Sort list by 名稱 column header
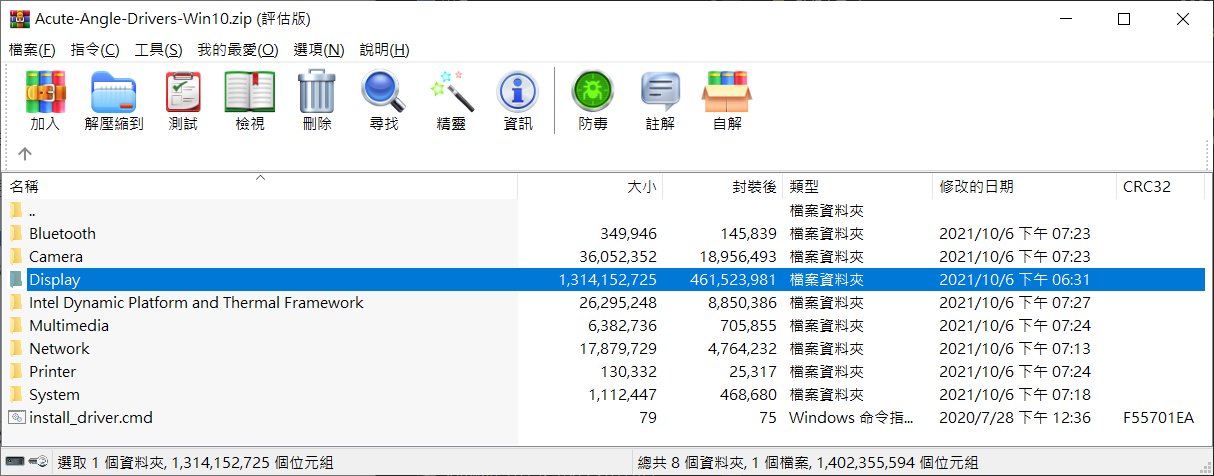This screenshot has width=1214, height=476. coord(25,186)
